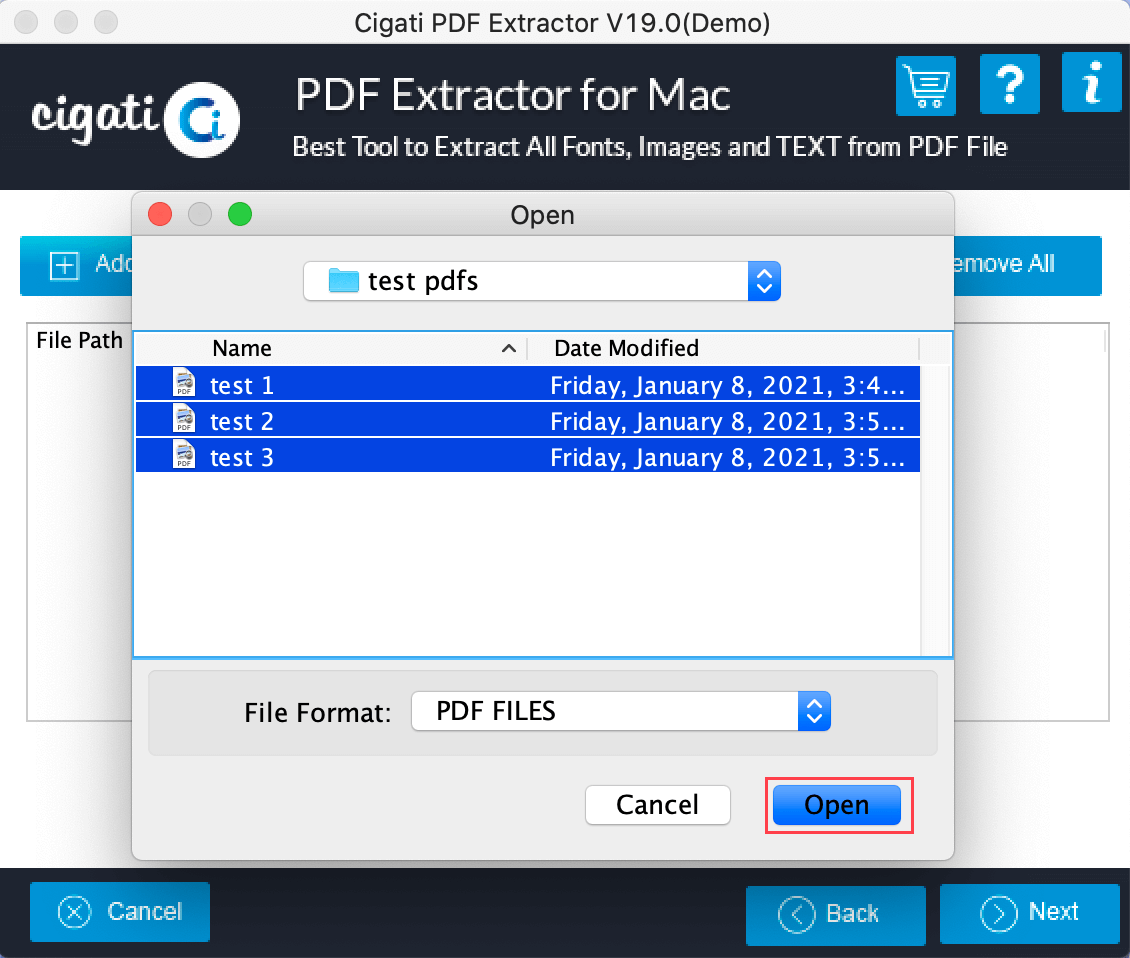Click the Next button in main window
This screenshot has height=958, width=1130.
[x=1029, y=913]
